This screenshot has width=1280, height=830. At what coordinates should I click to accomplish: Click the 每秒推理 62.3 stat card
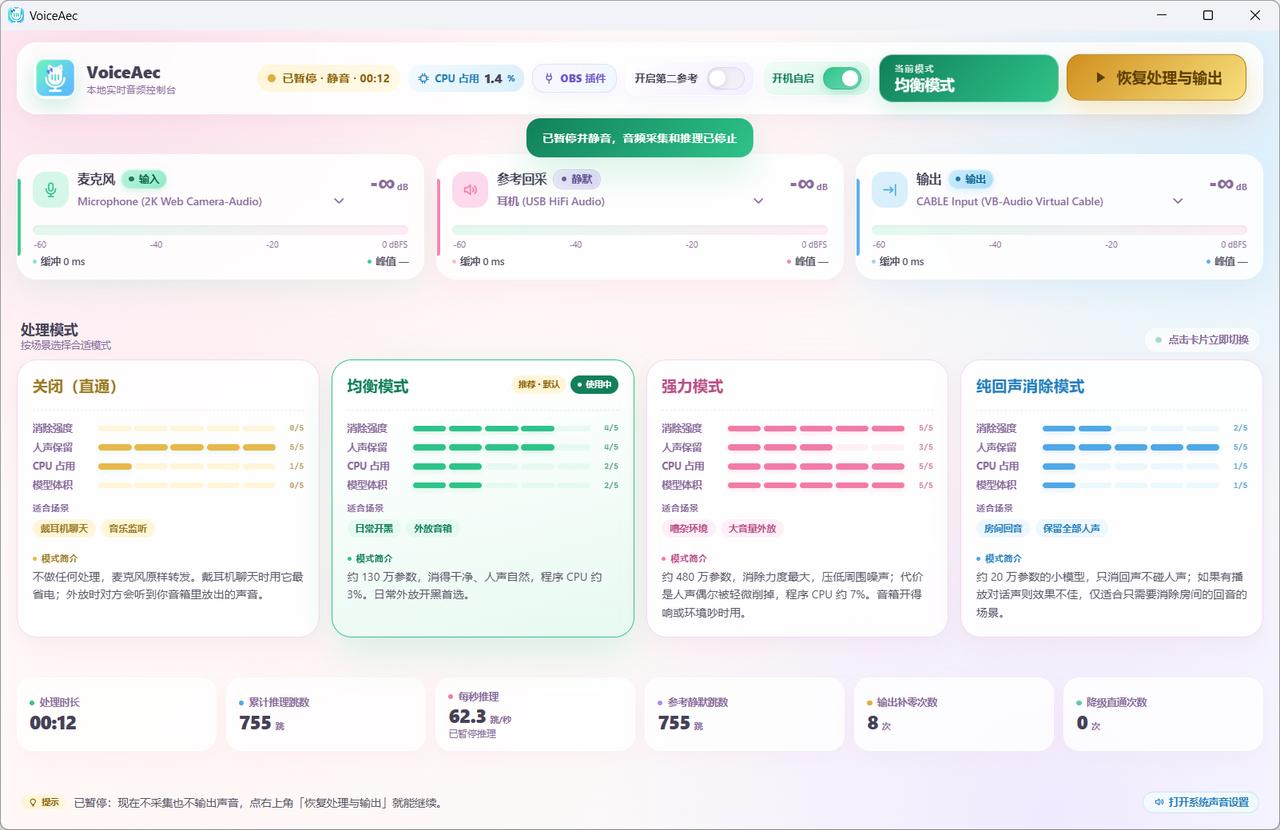coord(535,714)
